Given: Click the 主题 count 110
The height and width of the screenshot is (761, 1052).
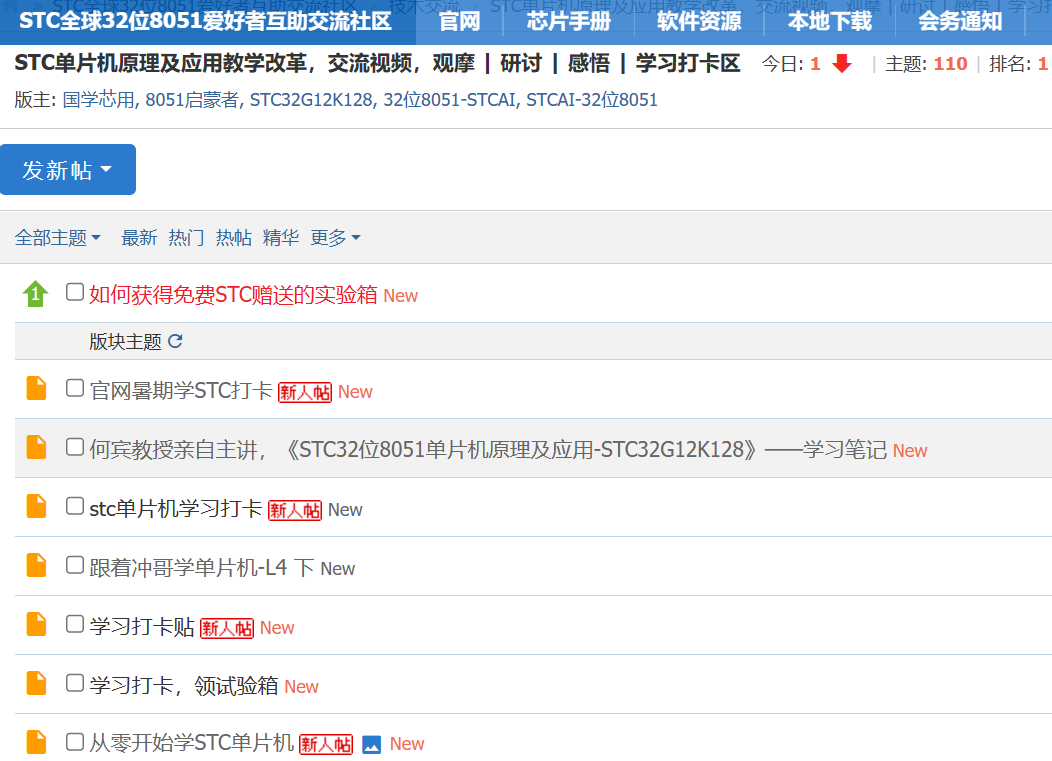Looking at the screenshot, I should tap(951, 64).
